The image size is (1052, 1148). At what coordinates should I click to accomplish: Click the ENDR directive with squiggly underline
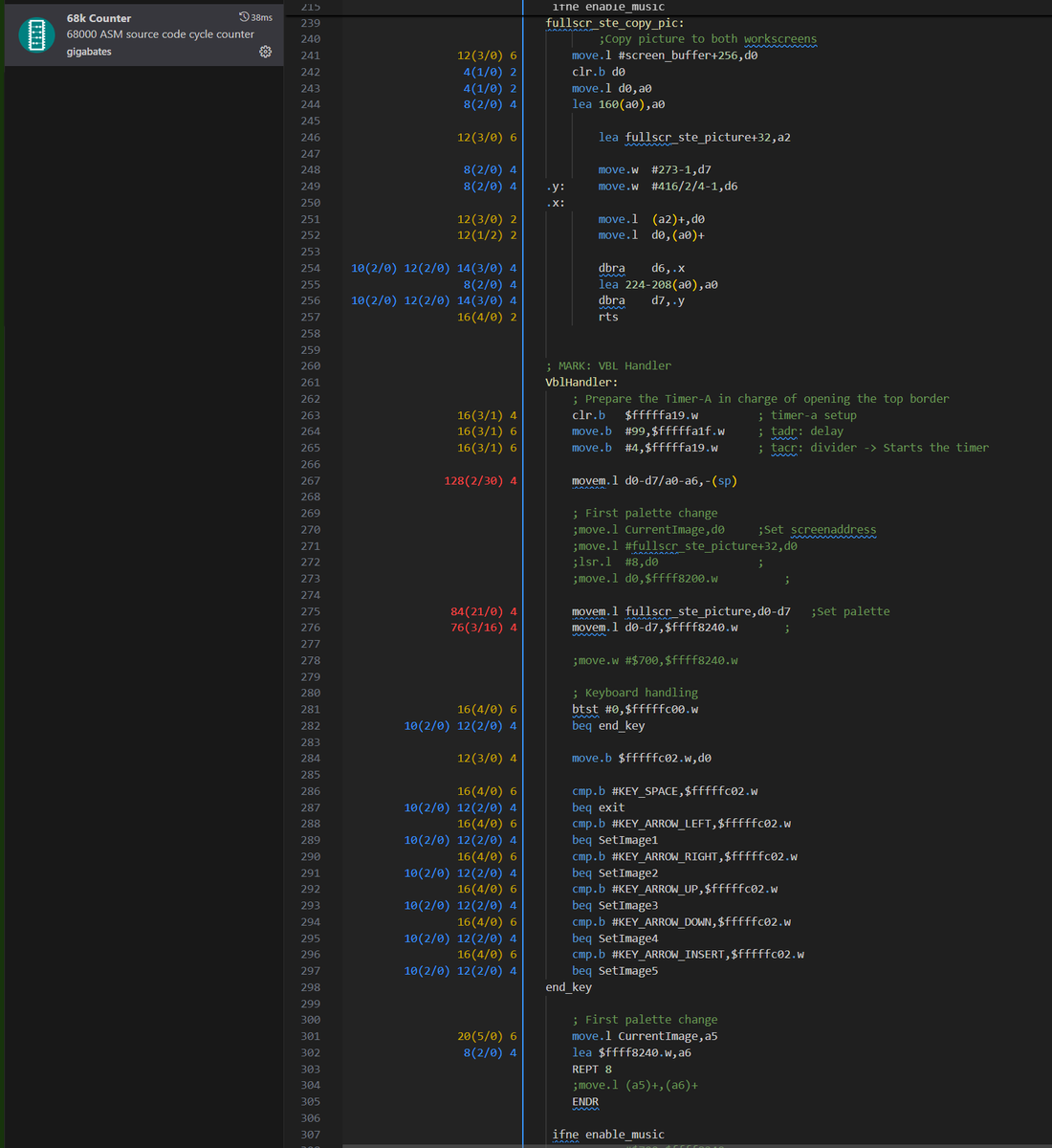click(584, 1101)
